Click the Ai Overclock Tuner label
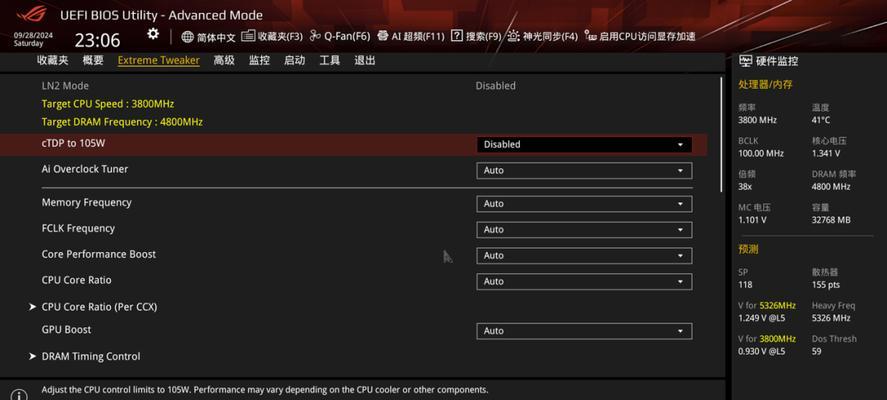887x400 pixels. tap(85, 169)
